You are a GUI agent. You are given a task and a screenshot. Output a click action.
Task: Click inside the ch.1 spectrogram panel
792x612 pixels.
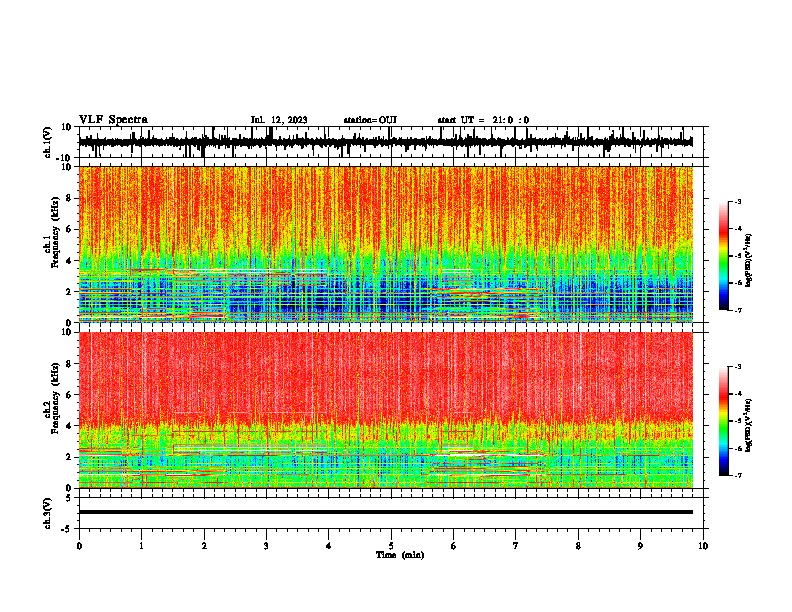coord(386,244)
